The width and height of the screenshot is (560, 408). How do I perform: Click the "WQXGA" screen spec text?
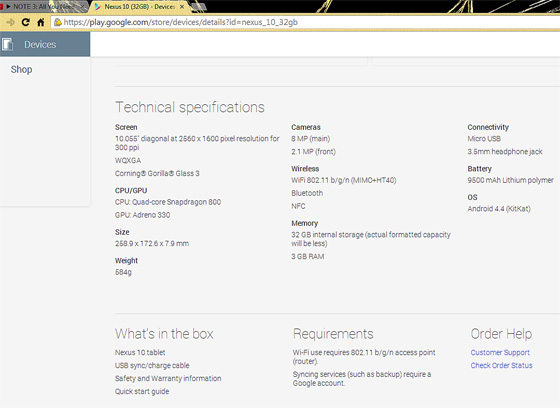point(128,160)
